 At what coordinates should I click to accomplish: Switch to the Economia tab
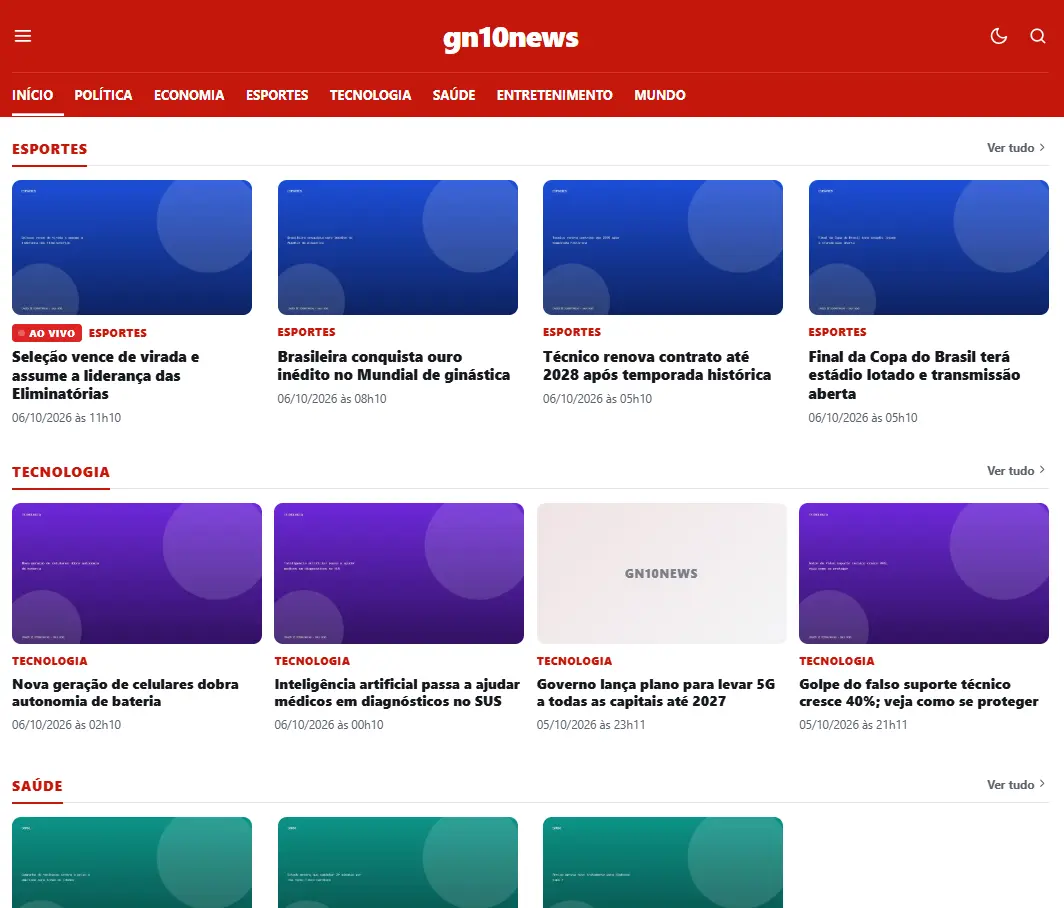(x=189, y=95)
